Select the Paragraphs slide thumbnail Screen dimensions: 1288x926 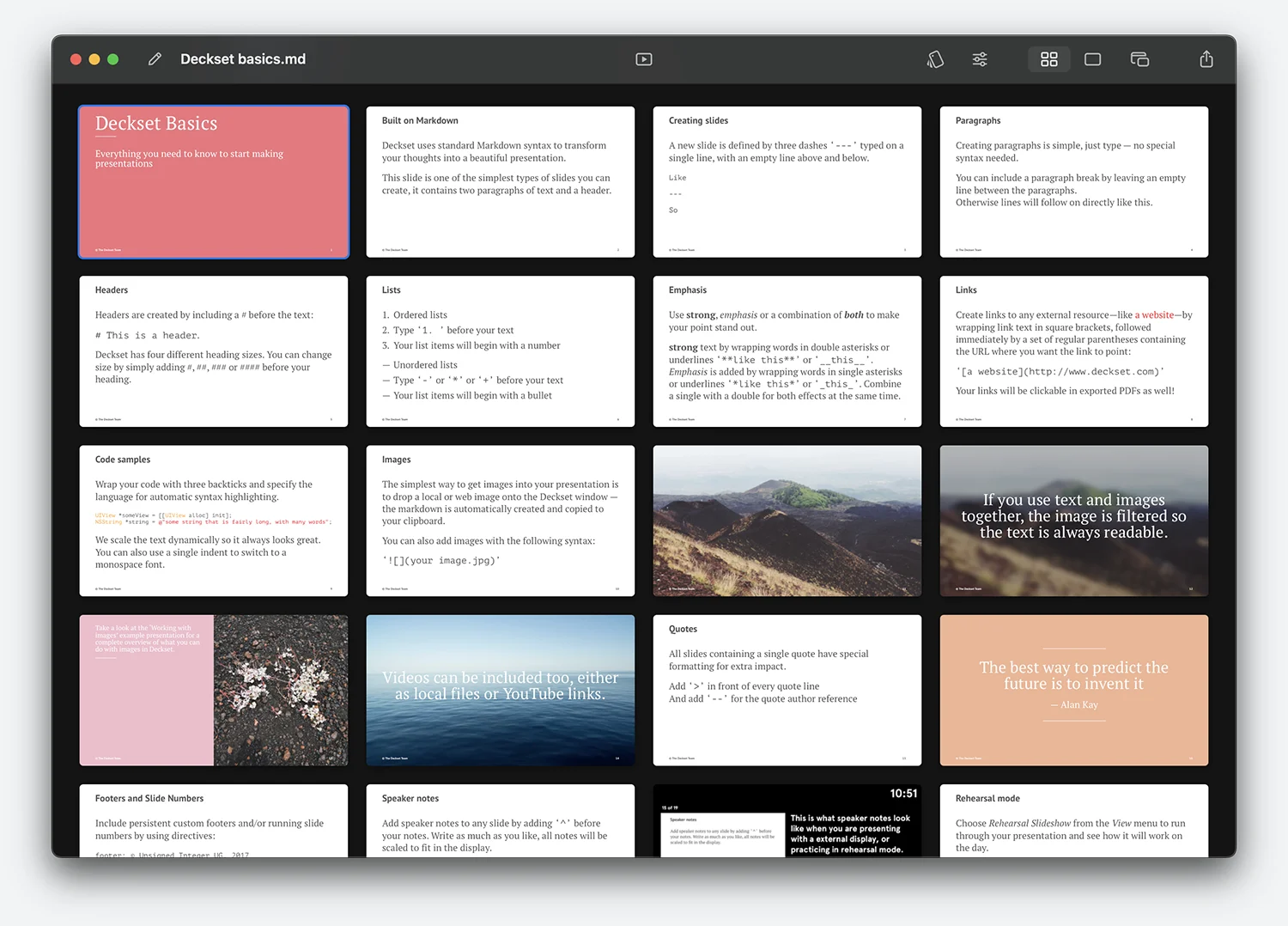tap(1074, 182)
